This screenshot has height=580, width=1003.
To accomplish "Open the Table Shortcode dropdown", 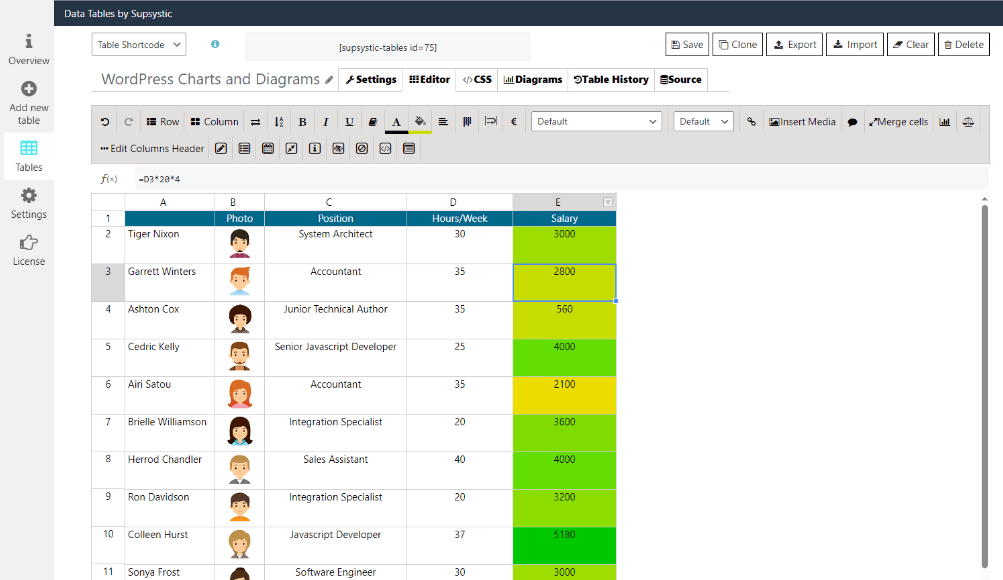I will [x=139, y=45].
